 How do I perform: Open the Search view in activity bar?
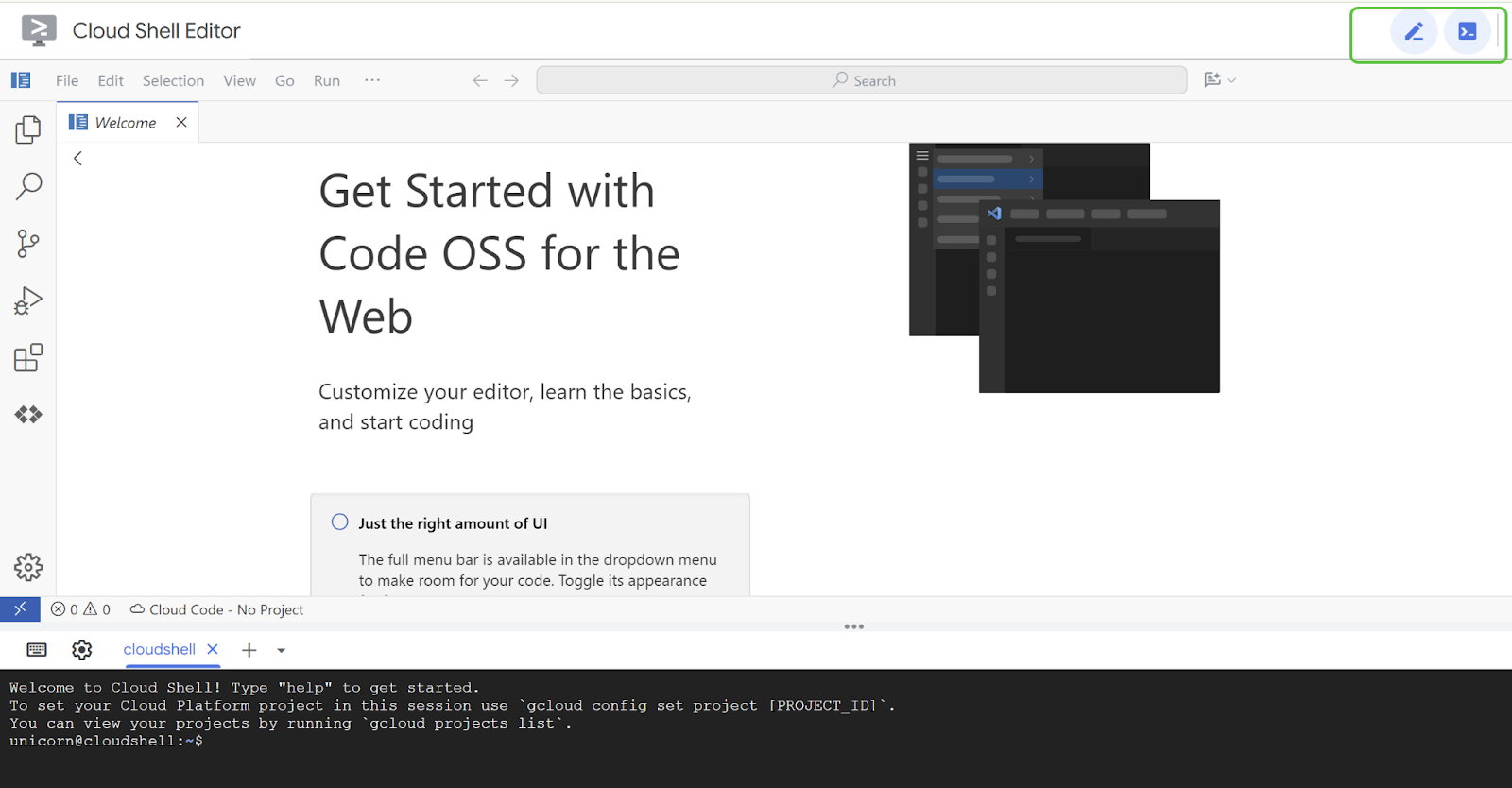(x=28, y=186)
